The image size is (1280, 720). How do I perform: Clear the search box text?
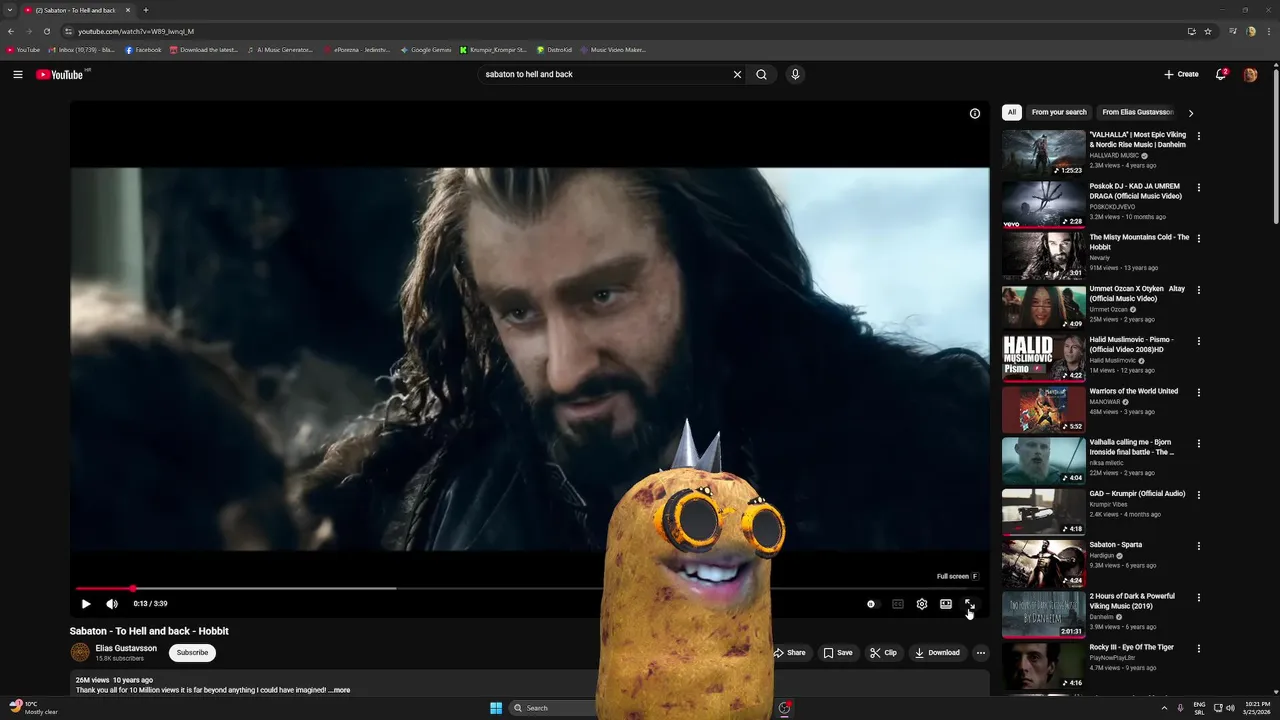point(737,74)
